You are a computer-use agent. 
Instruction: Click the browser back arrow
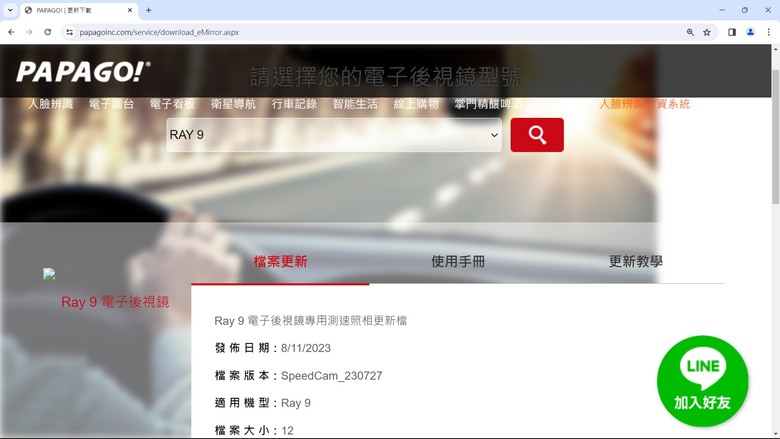click(x=11, y=32)
